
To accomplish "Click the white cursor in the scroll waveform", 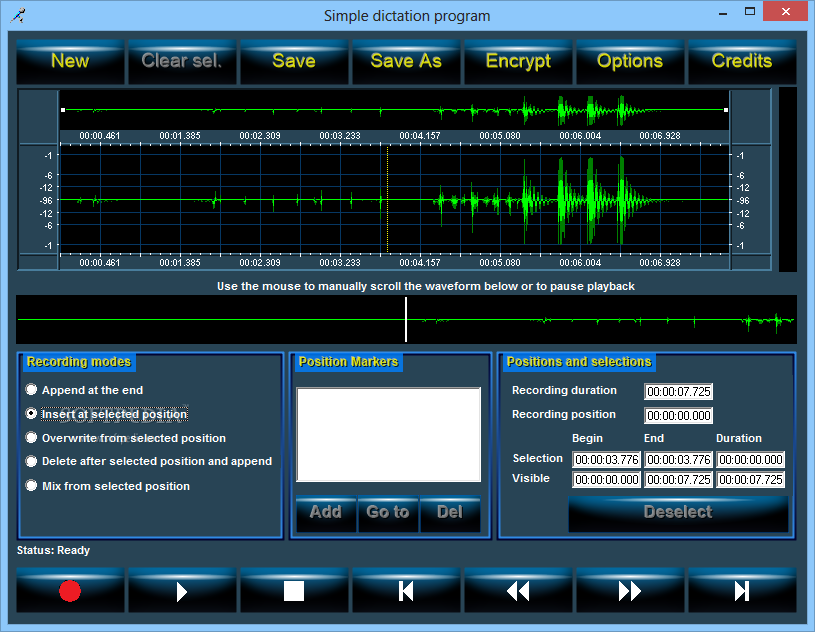I will (x=406, y=320).
